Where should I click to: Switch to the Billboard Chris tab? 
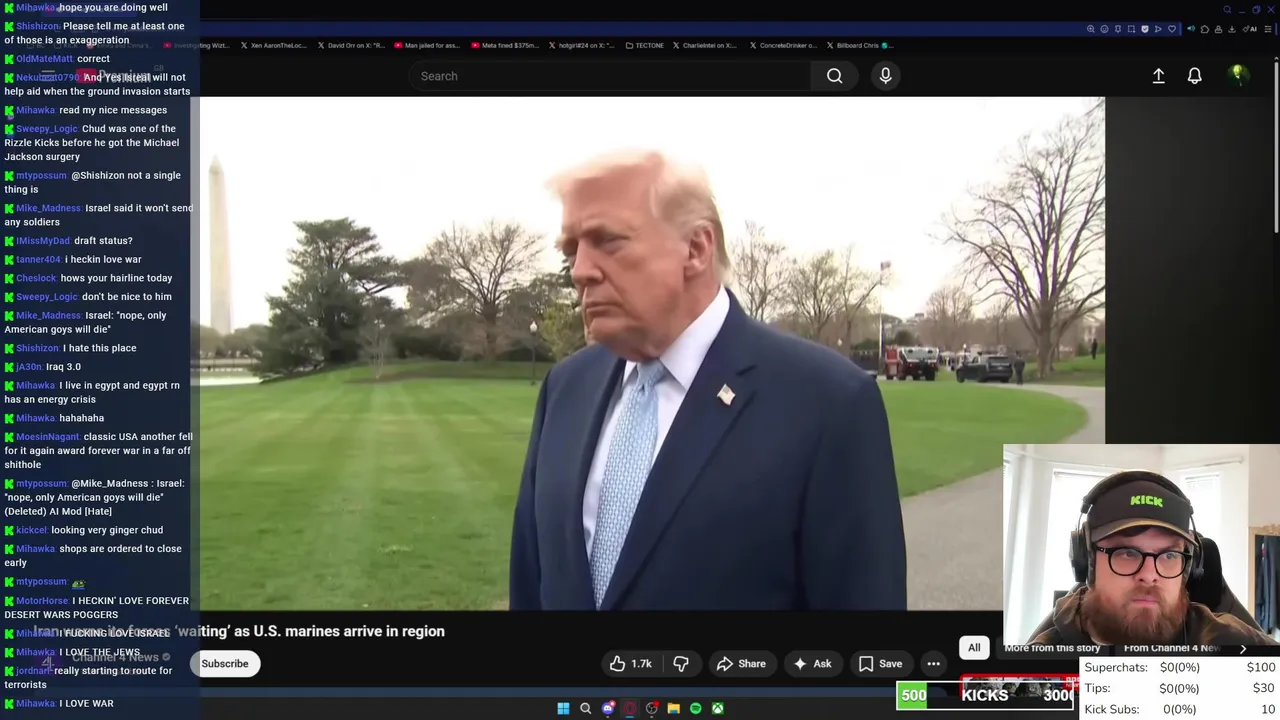(859, 45)
